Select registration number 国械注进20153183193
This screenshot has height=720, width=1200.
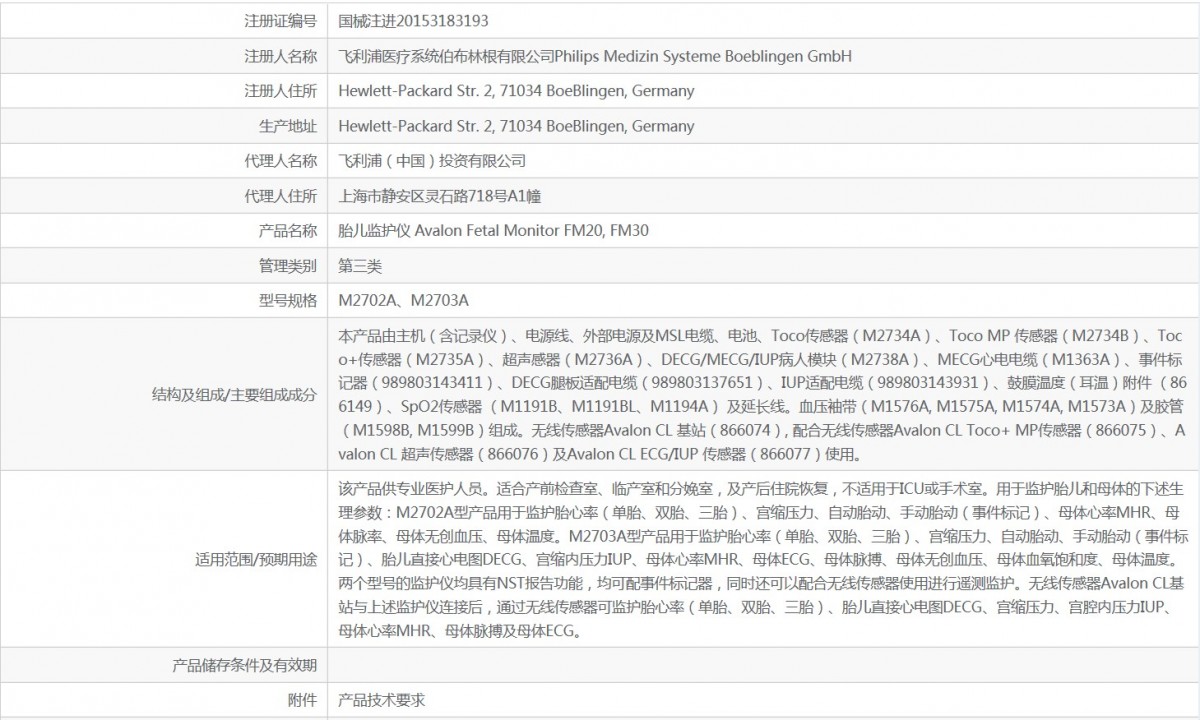(414, 21)
